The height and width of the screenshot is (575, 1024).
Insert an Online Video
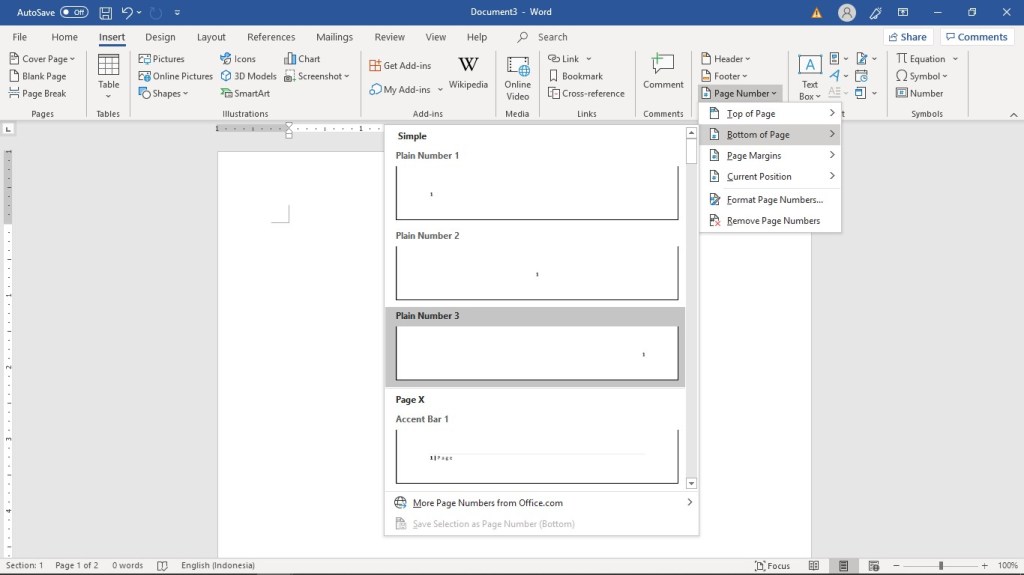[517, 77]
